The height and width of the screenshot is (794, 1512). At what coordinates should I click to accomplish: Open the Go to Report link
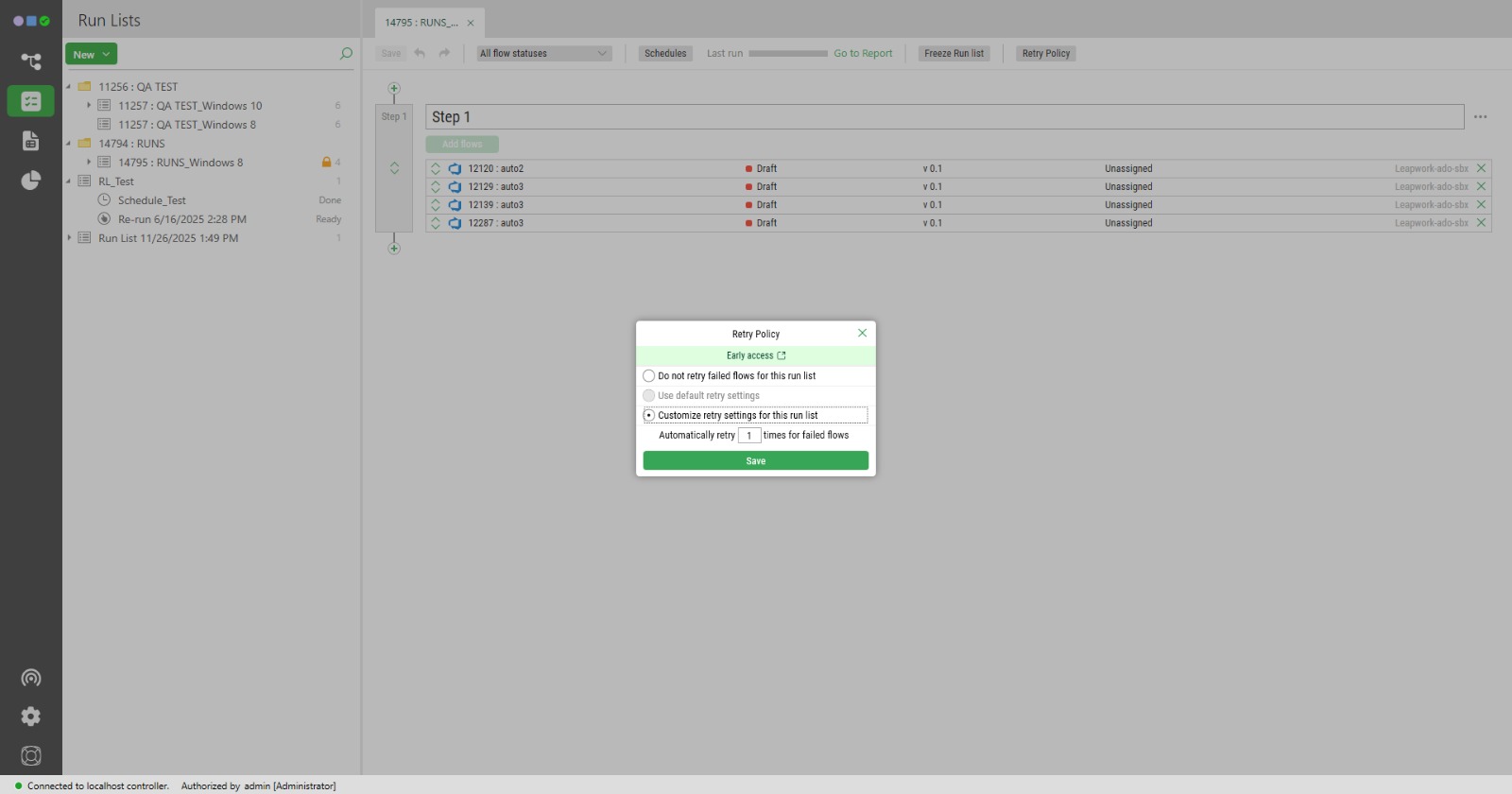pos(862,54)
